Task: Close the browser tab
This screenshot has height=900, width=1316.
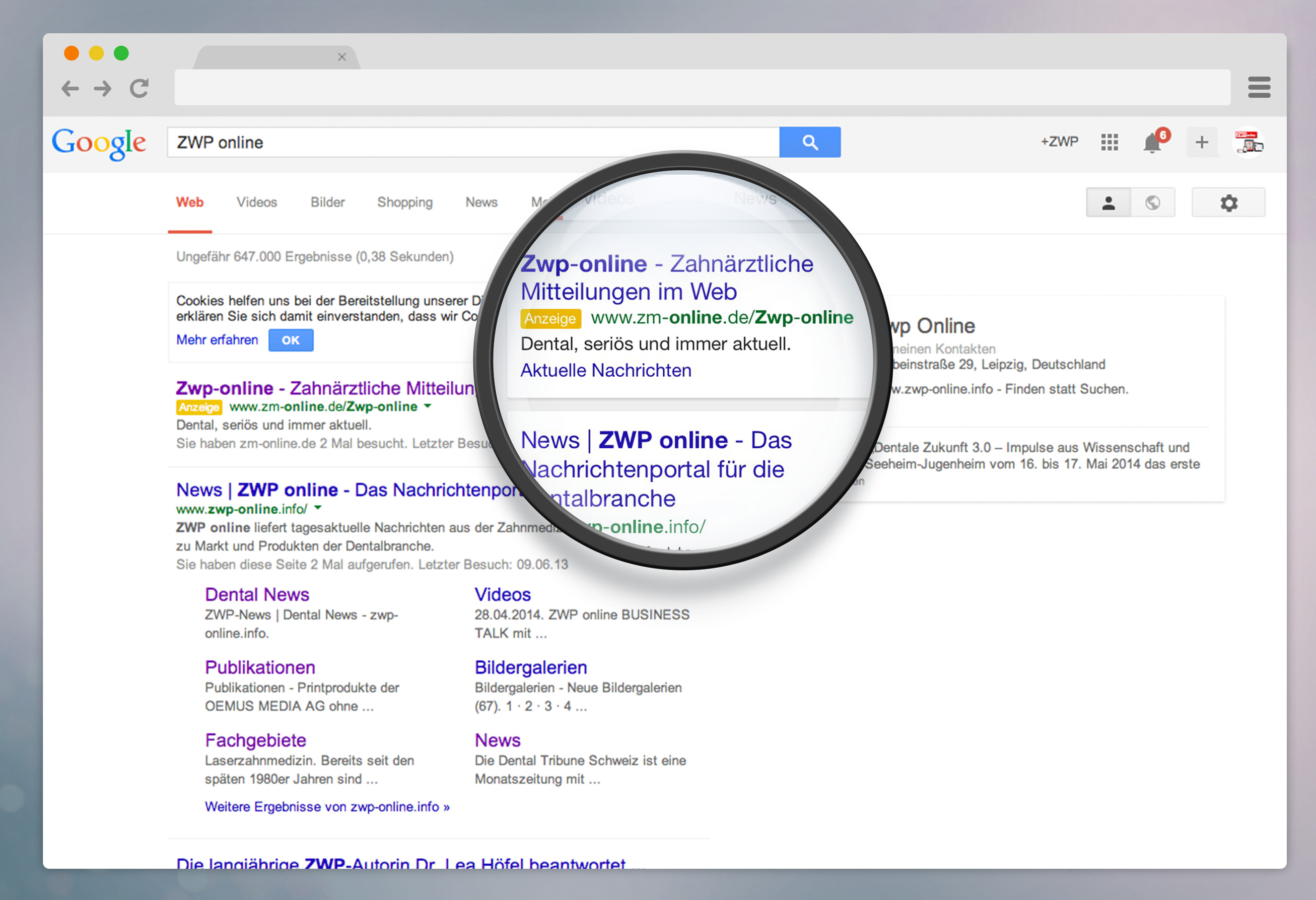Action: pyautogui.click(x=341, y=56)
